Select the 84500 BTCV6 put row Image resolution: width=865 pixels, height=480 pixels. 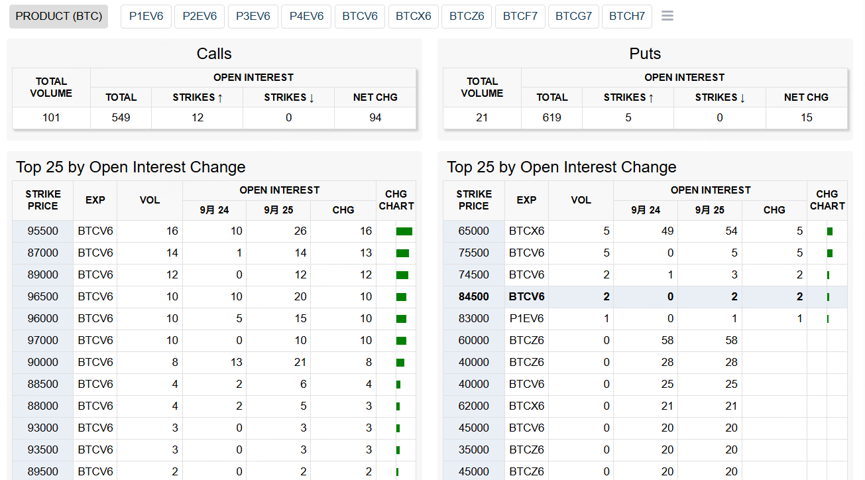(x=645, y=297)
